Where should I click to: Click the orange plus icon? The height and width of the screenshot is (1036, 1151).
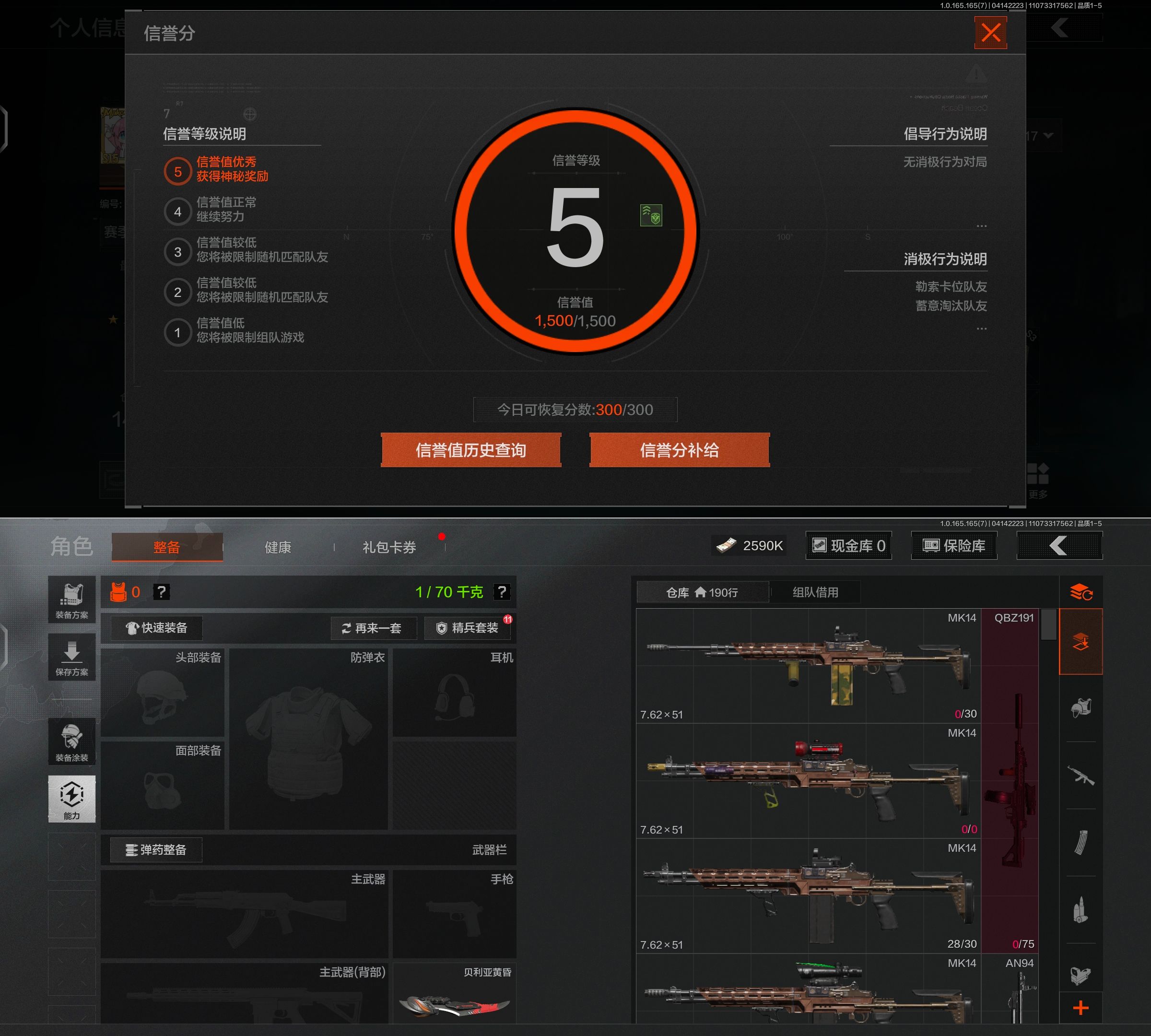click(1081, 1008)
